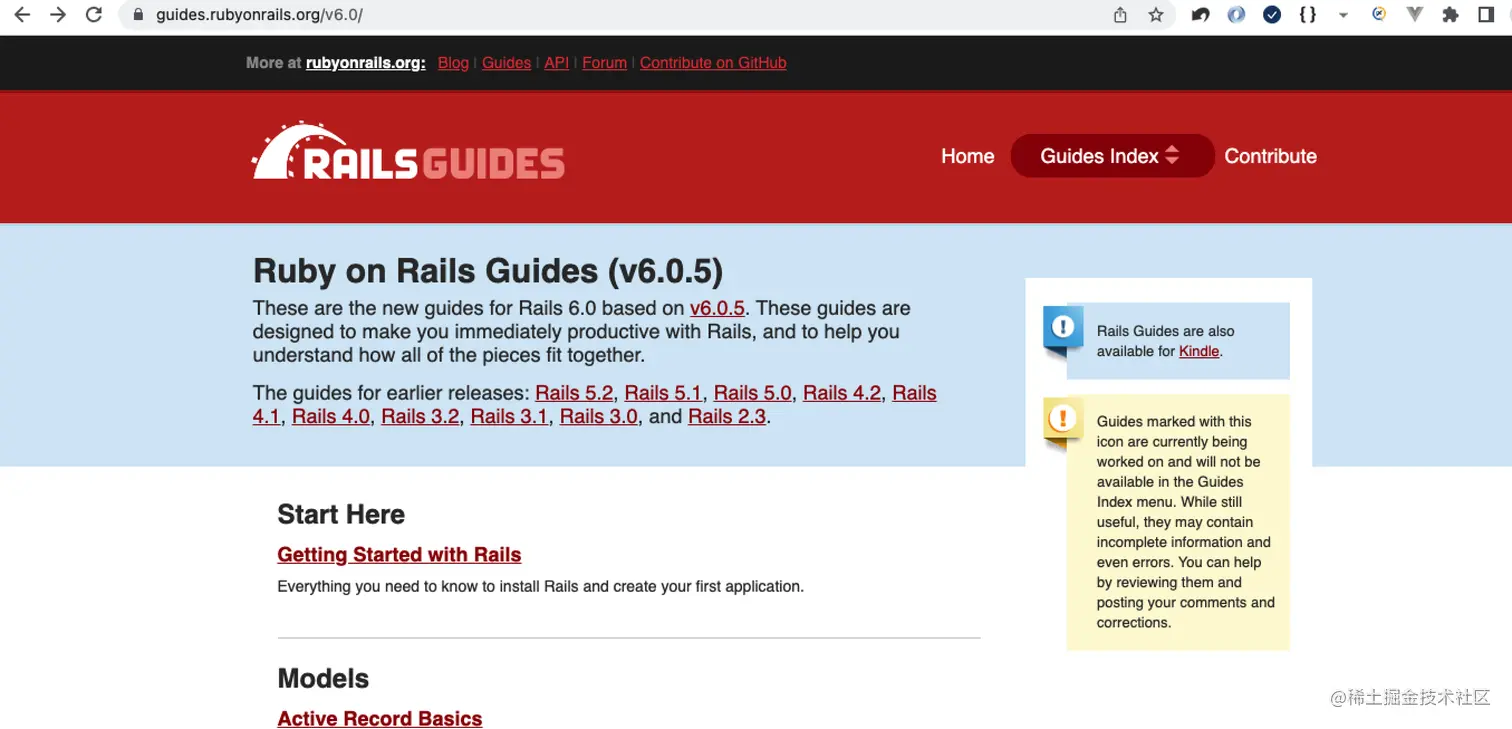1512x729 pixels.
Task: Open rubyonrails.org link in top bar
Action: click(365, 62)
